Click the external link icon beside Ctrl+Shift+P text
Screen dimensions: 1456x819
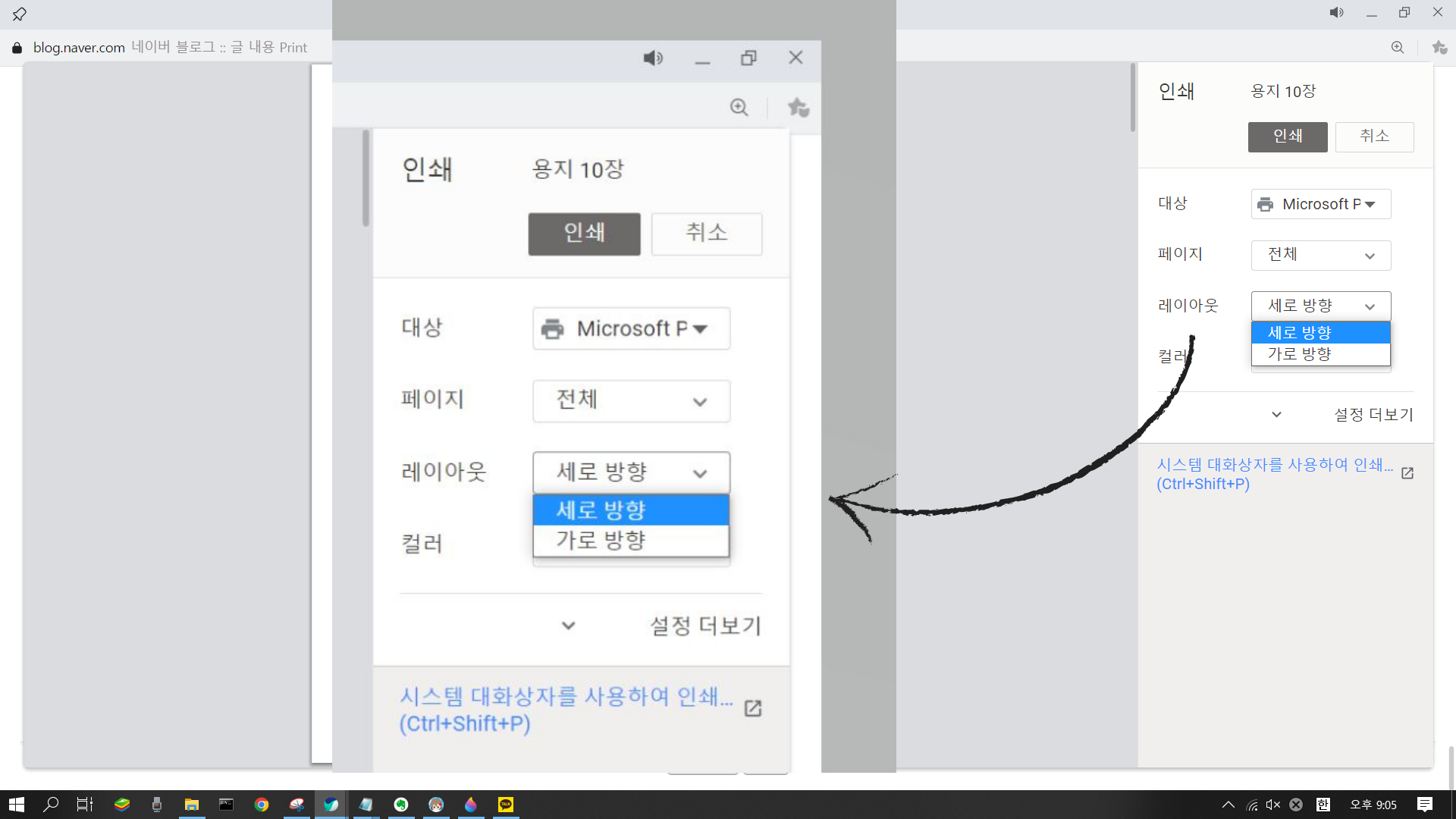(x=752, y=708)
